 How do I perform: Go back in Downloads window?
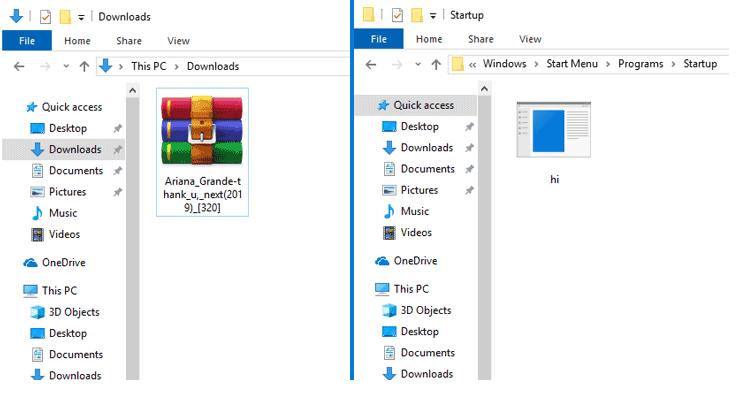(19, 66)
